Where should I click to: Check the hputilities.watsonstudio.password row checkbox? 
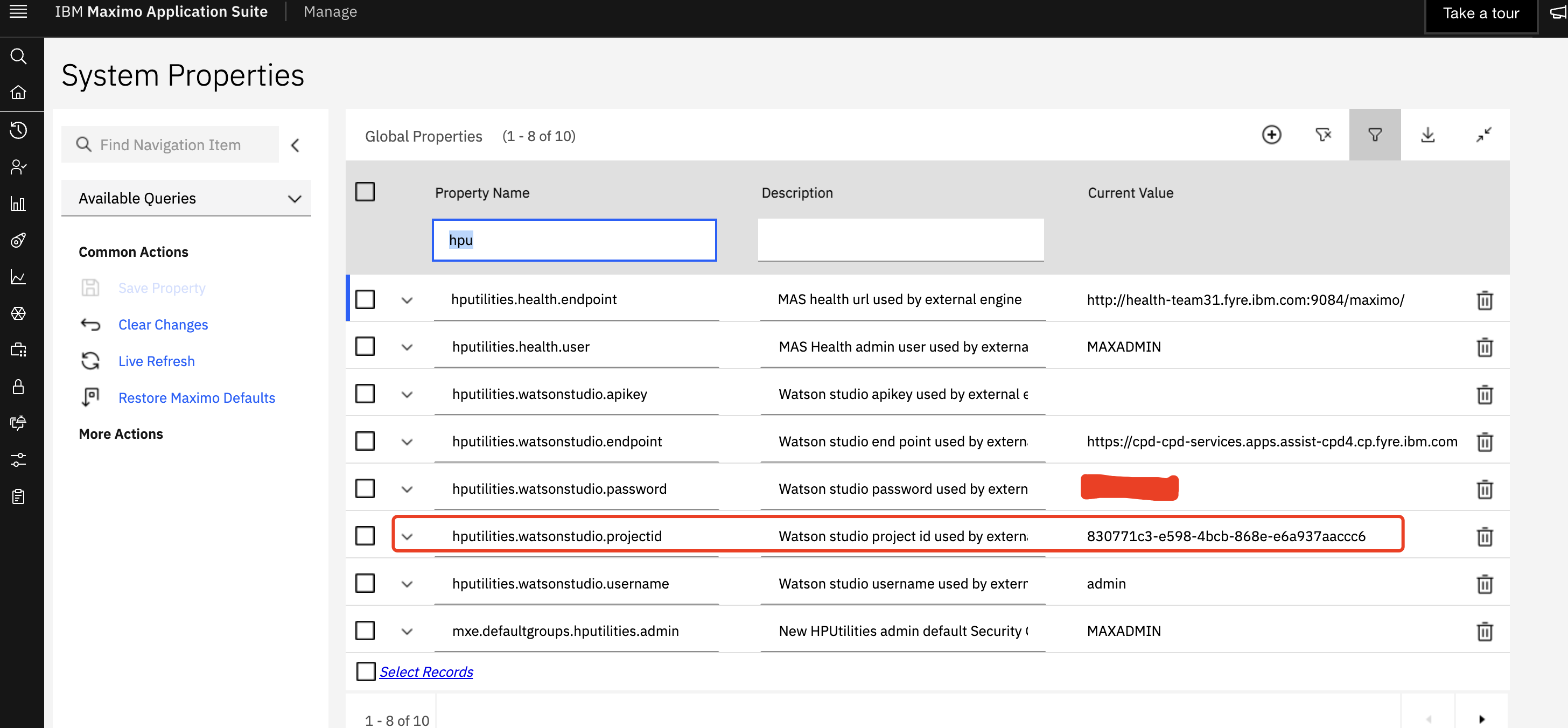(x=365, y=488)
